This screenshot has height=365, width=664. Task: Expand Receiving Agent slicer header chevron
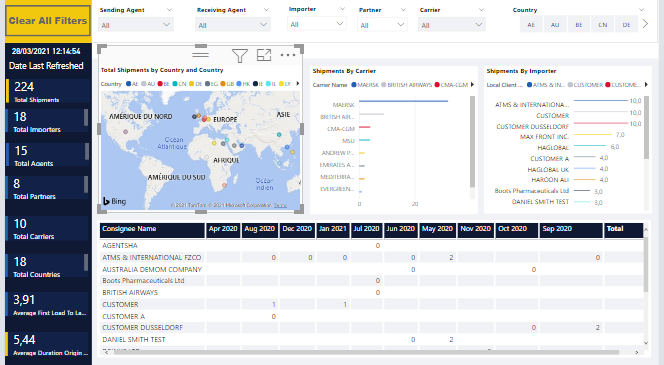click(266, 9)
